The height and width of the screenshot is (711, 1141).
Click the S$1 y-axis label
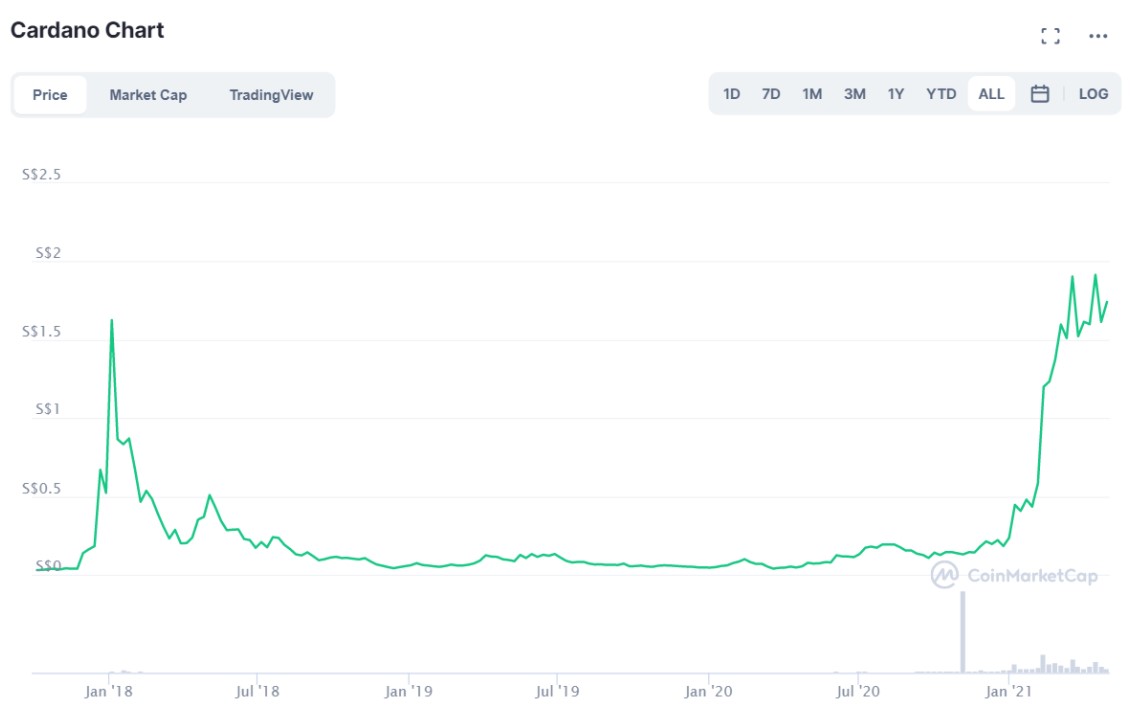point(48,410)
